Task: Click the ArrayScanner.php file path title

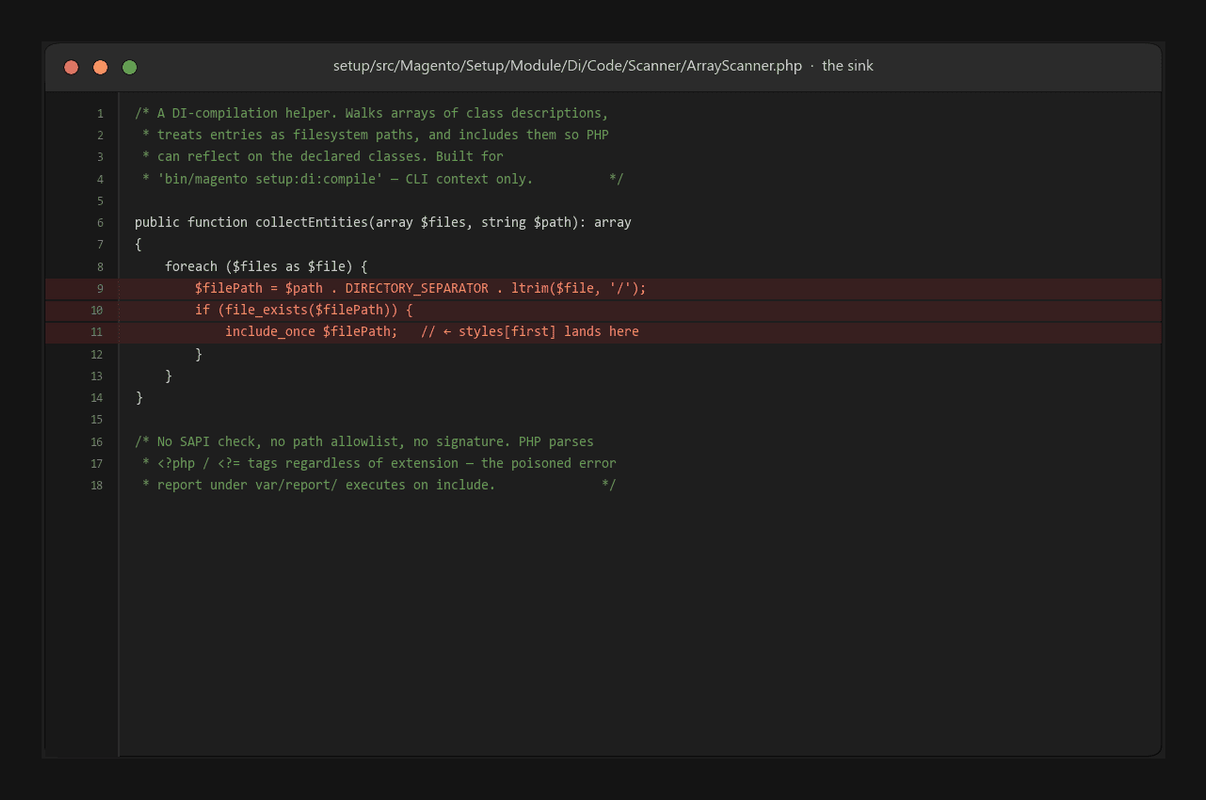Action: 567,66
